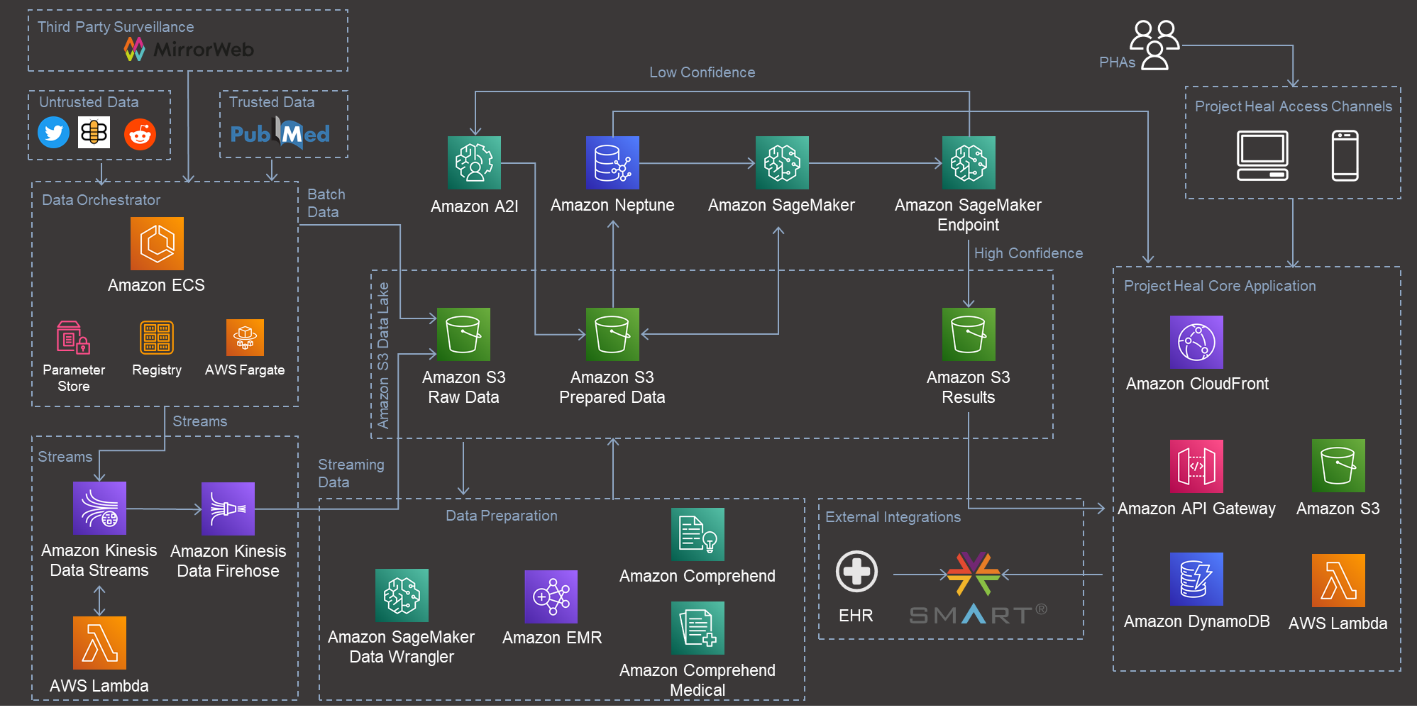1417x710 pixels.
Task: Select the vertical 'Amazon S3 Data Lake' label
Action: pos(384,355)
